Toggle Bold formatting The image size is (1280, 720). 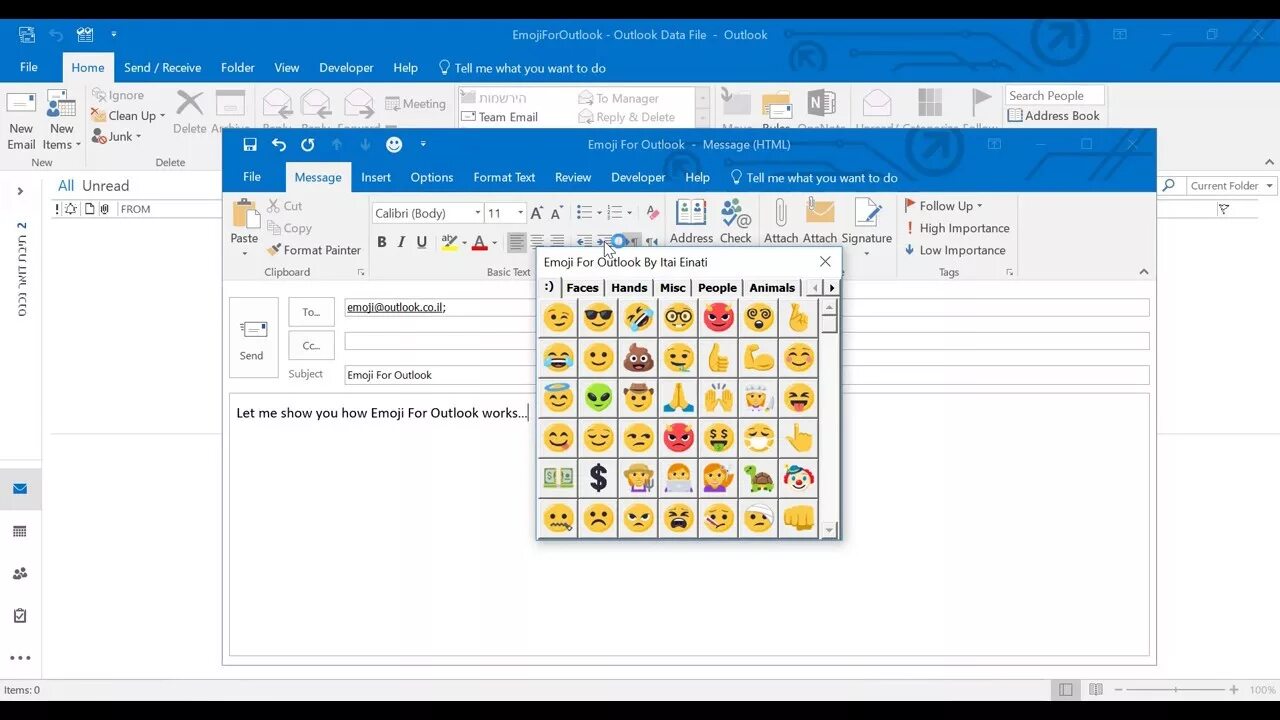tap(381, 242)
